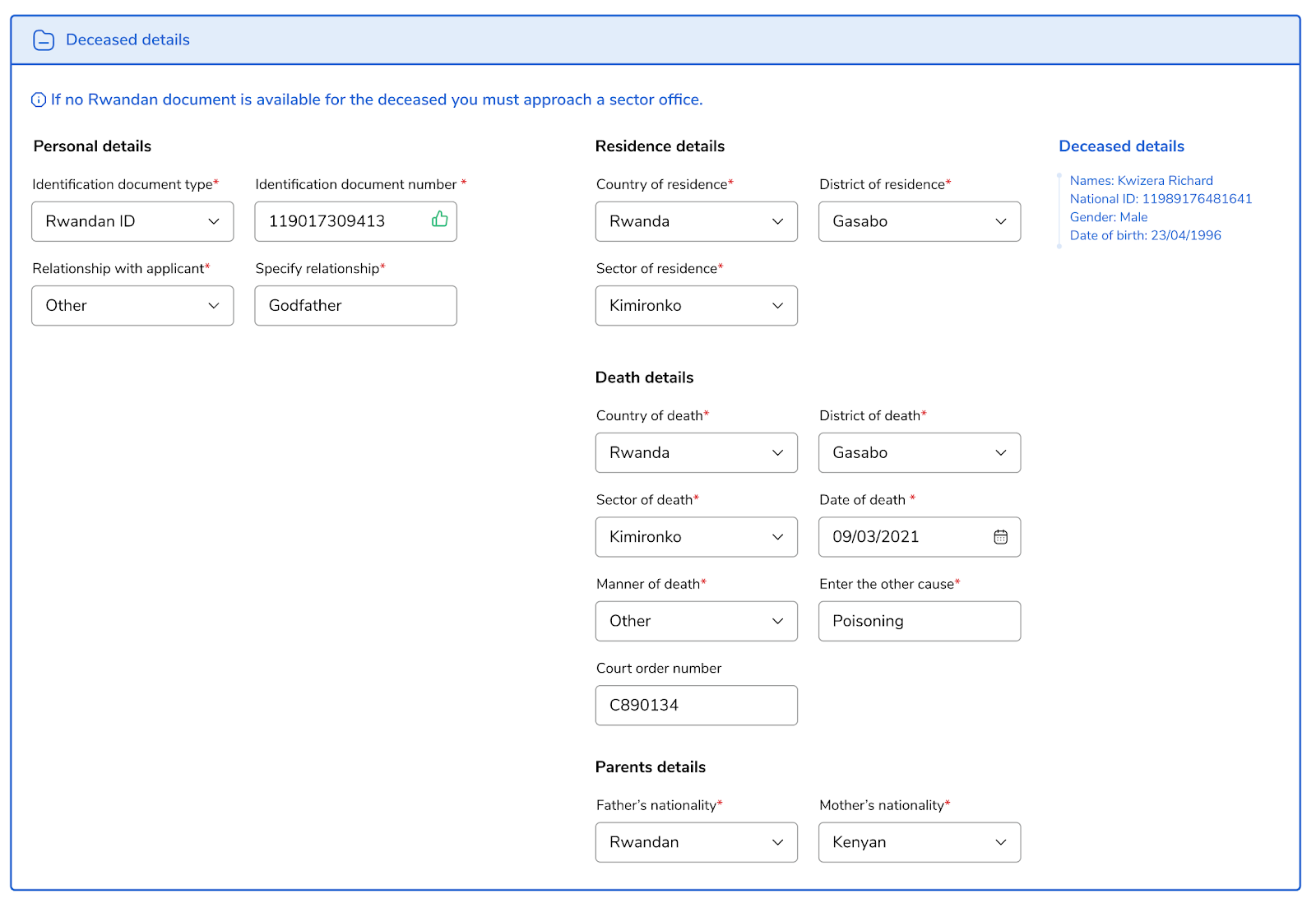Screen dimensions: 1316x903
Task: Open Sector of residence dropdown
Action: click(x=697, y=306)
